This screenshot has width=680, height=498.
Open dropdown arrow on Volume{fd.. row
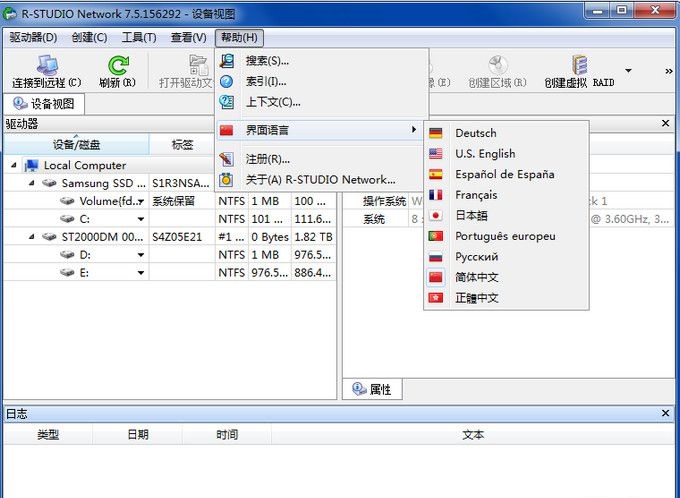pos(141,201)
